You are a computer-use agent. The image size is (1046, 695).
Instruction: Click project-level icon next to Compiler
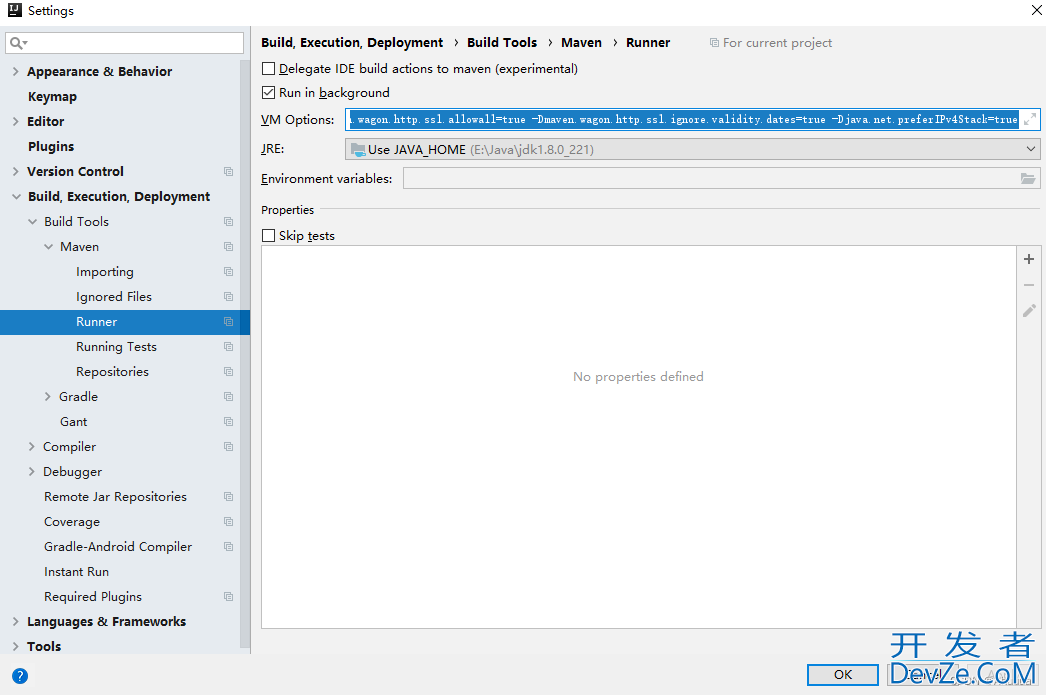click(229, 447)
